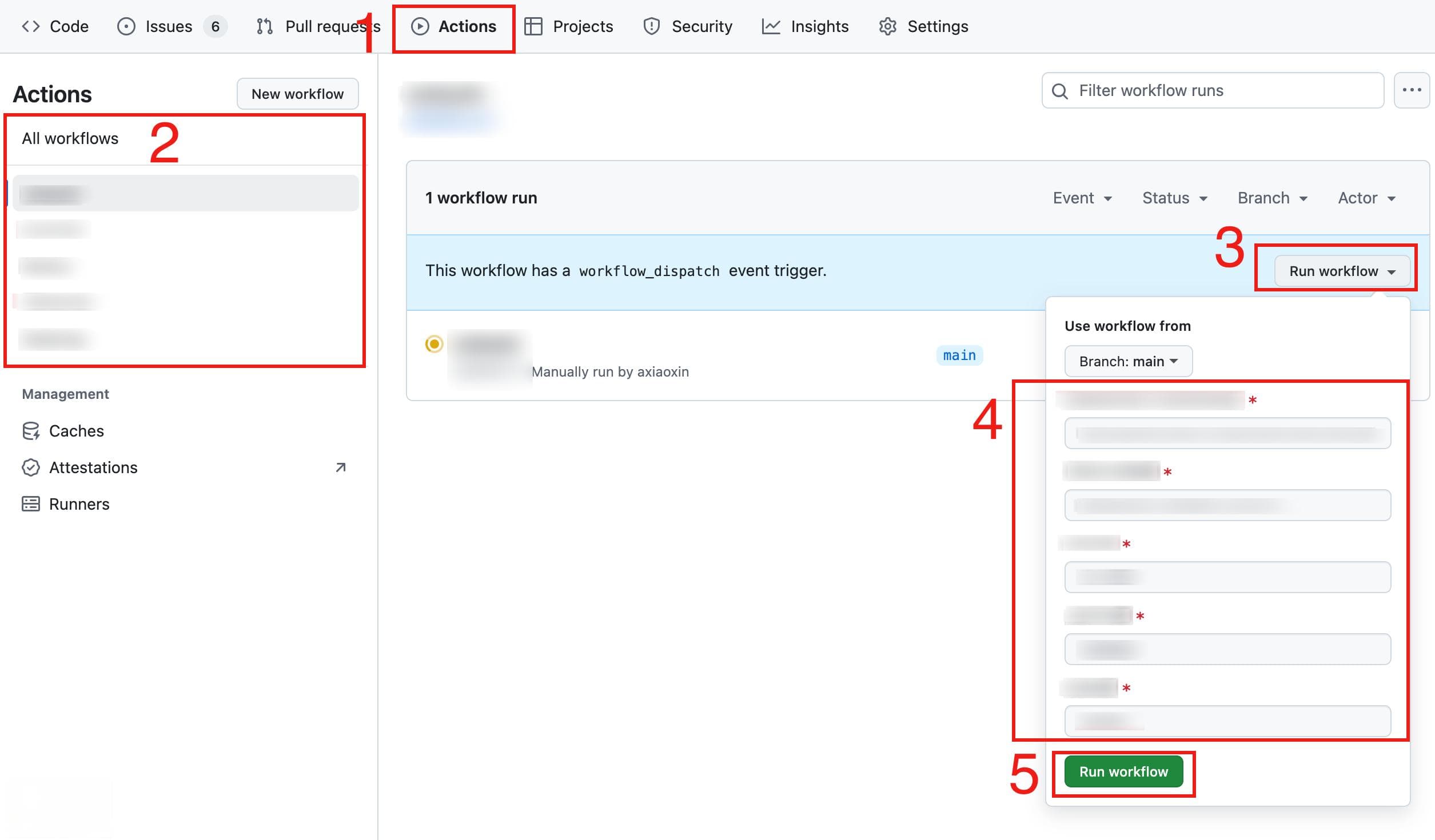The height and width of the screenshot is (840, 1435).
Task: Open the Insights tab
Action: tap(806, 26)
